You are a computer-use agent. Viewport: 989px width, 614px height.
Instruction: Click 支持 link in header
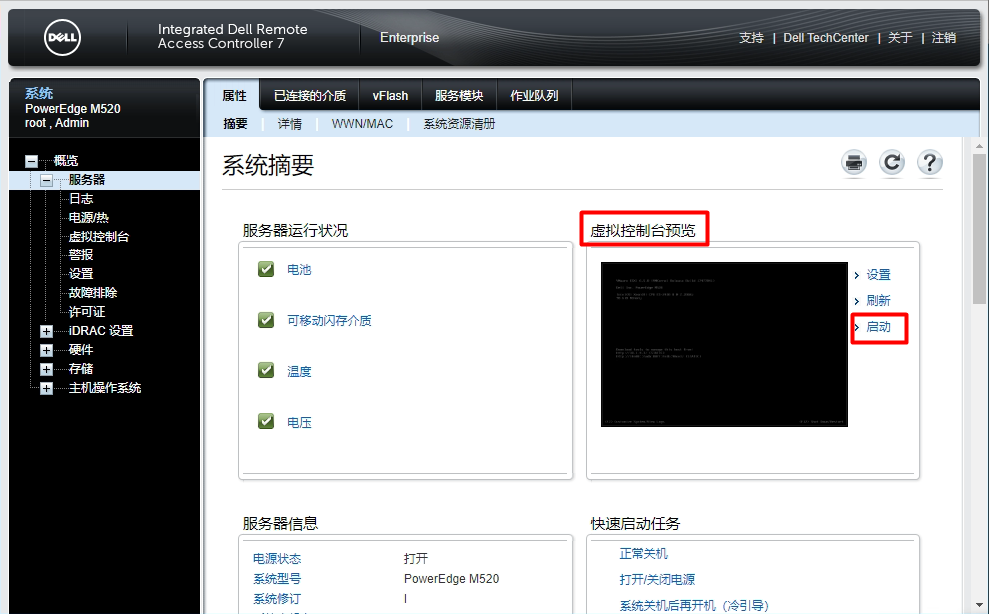coord(751,38)
